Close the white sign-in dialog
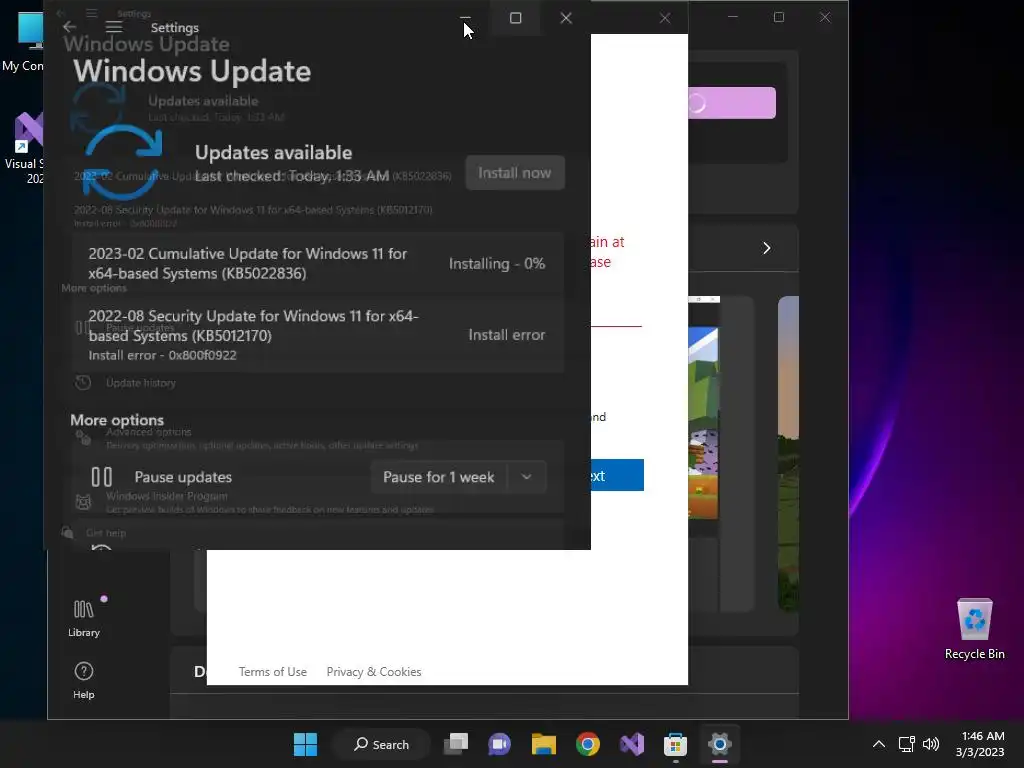This screenshot has height=768, width=1024. pyautogui.click(x=665, y=18)
